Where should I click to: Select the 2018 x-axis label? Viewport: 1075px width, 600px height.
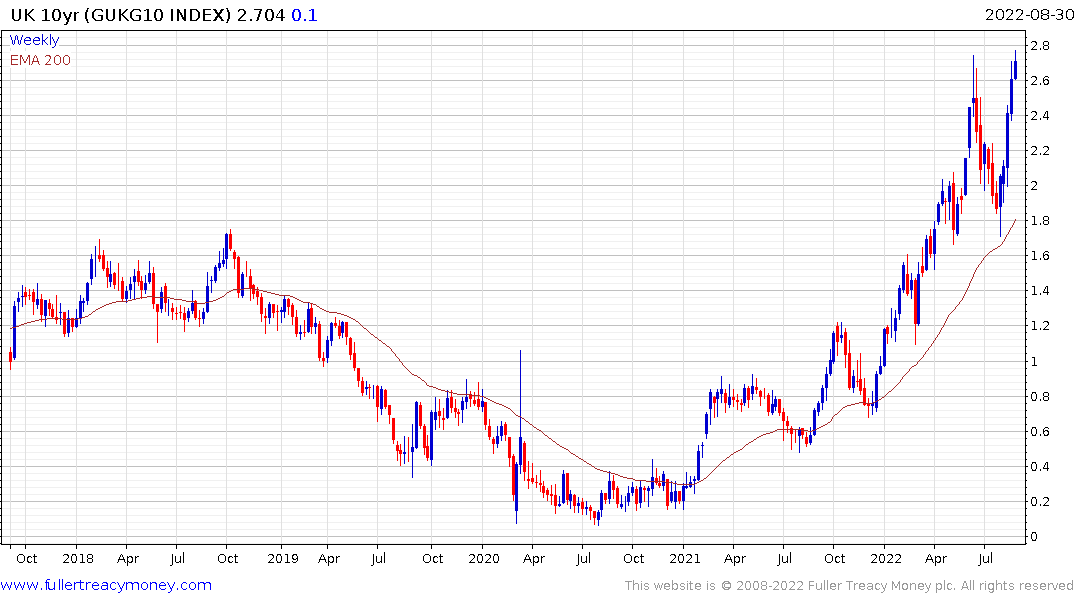(x=77, y=558)
